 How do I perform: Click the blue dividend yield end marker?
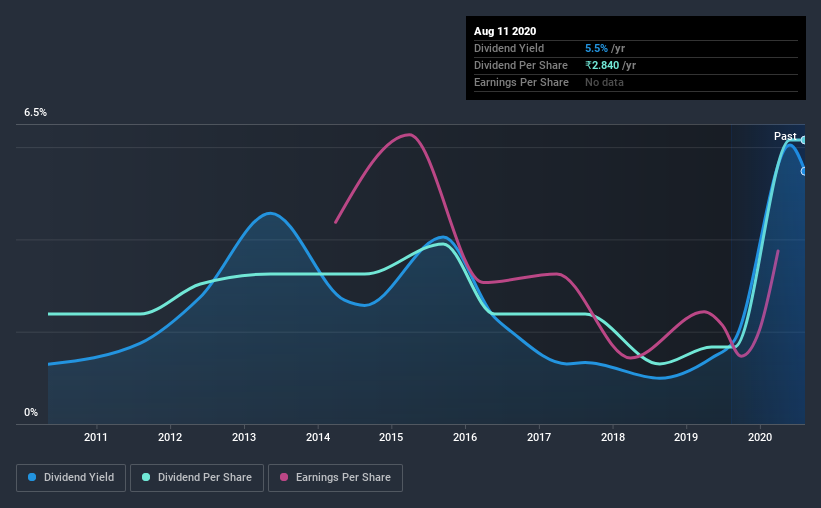tap(803, 171)
